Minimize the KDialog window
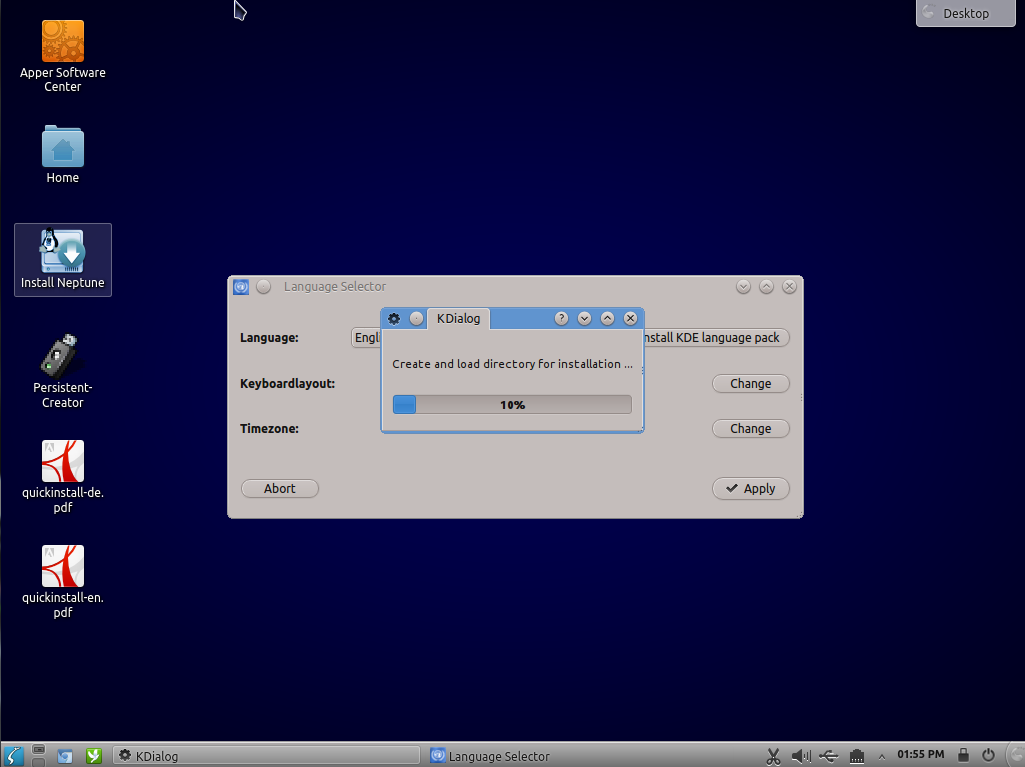1025x767 pixels. point(584,318)
